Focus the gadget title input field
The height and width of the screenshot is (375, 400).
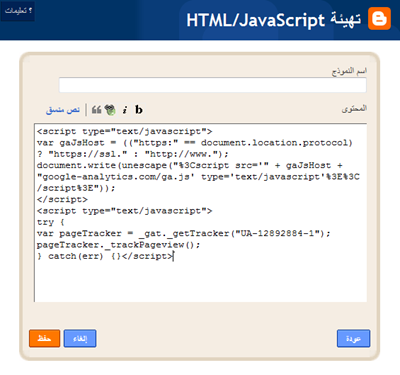coord(213,85)
